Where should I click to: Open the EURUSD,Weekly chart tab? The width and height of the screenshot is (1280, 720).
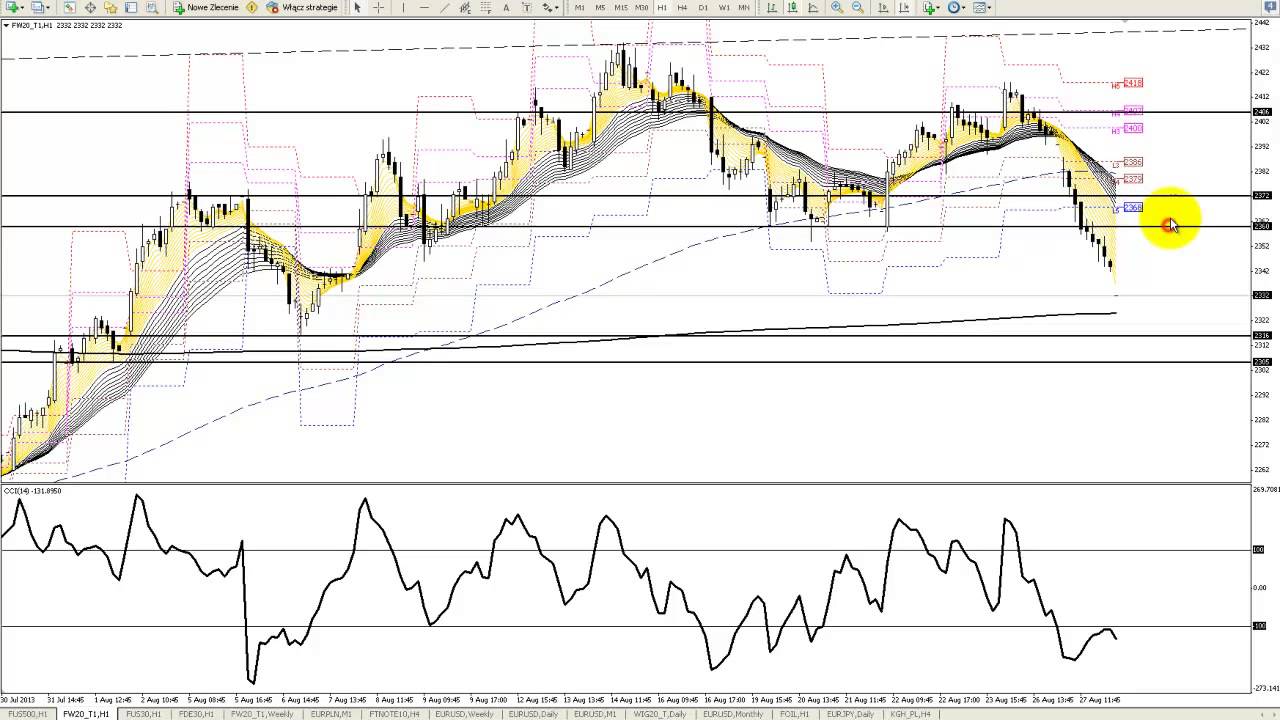(x=464, y=714)
